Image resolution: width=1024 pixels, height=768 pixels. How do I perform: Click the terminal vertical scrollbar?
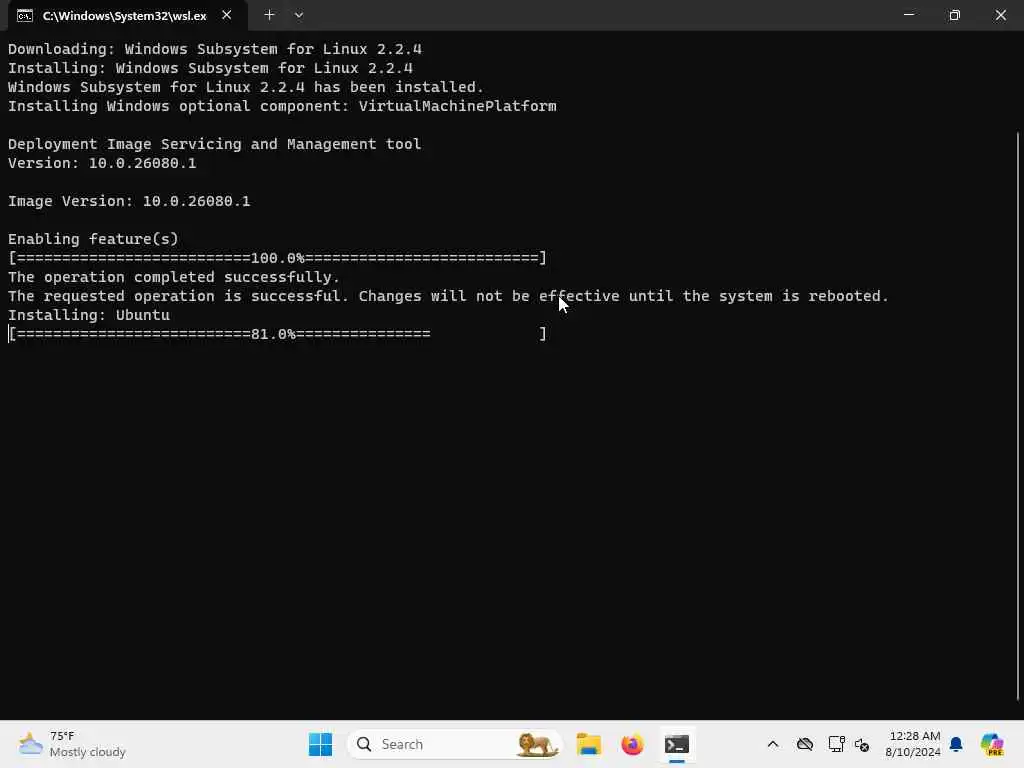click(x=1018, y=415)
